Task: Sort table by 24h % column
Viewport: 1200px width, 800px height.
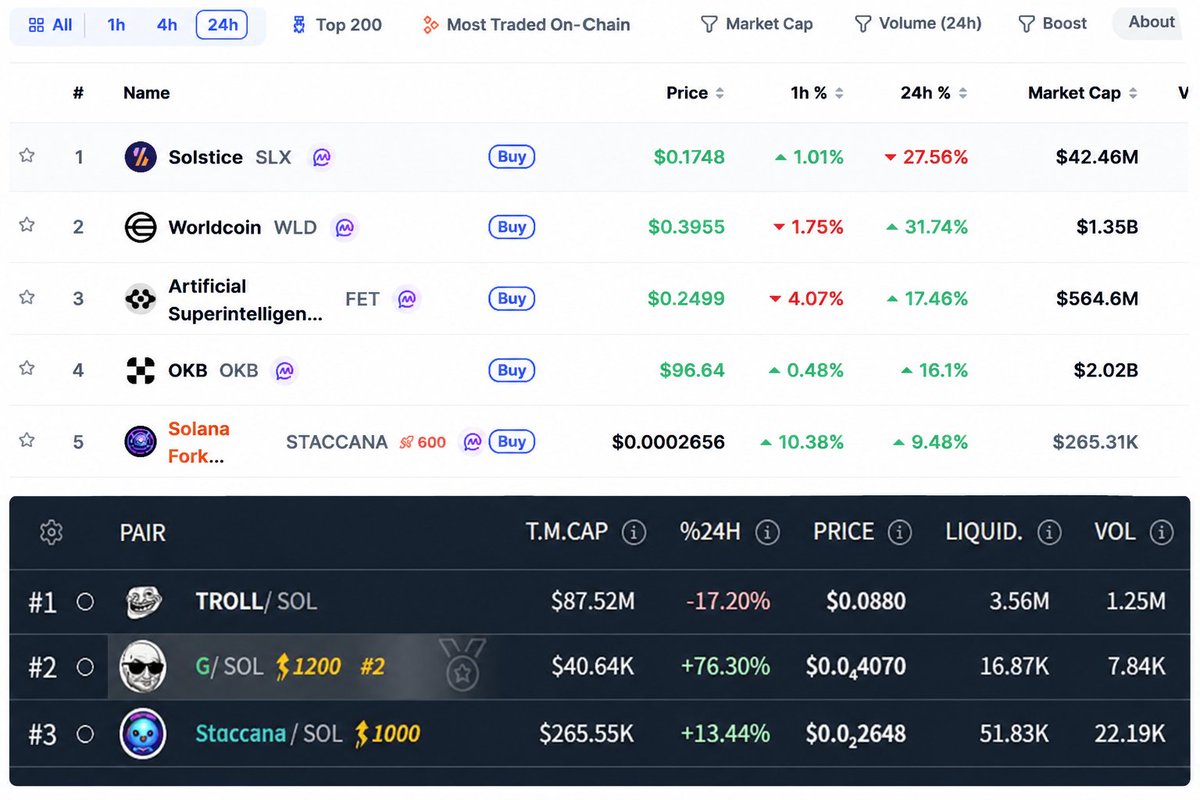Action: pos(934,93)
